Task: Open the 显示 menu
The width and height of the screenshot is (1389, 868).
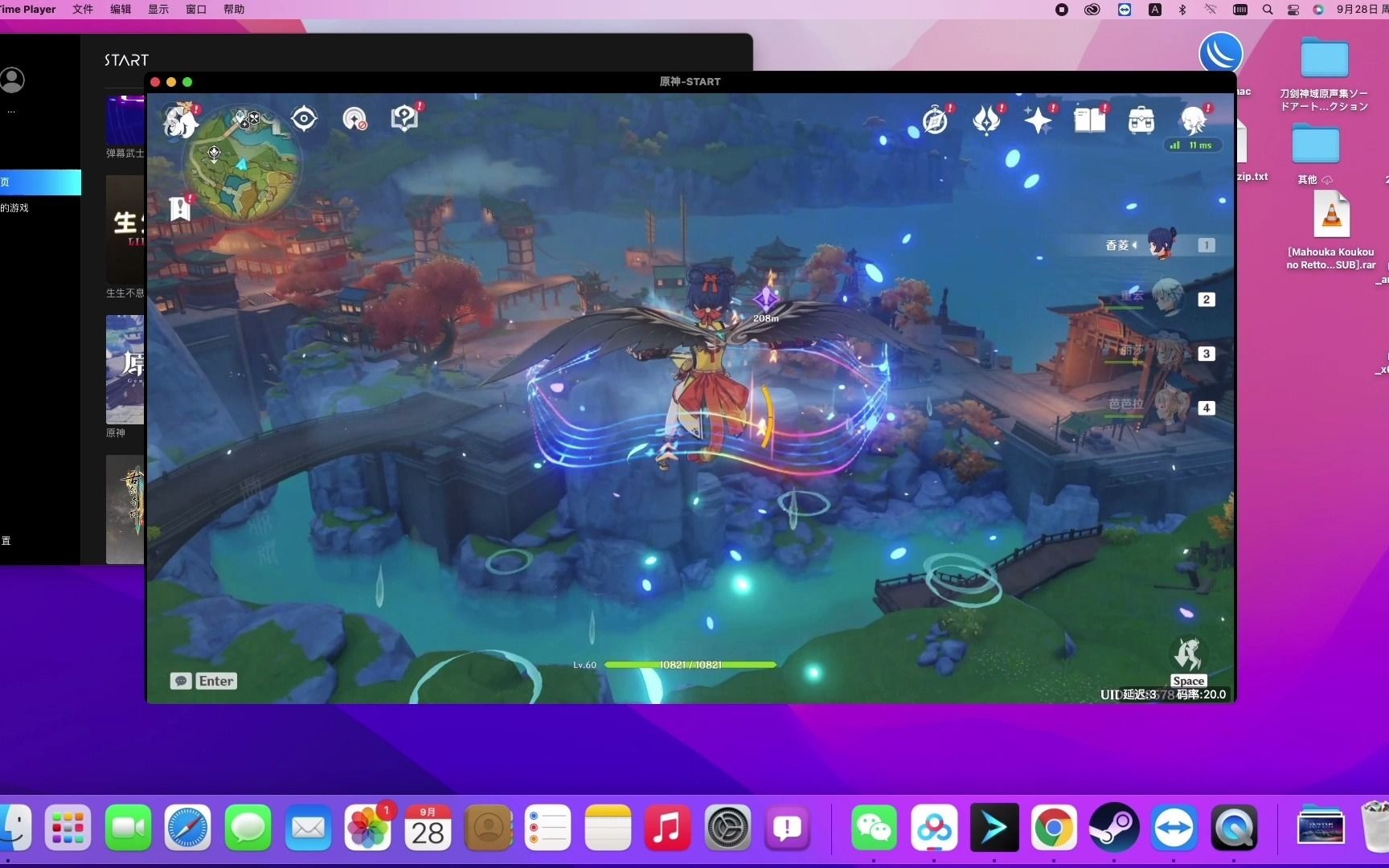Action: (x=158, y=10)
